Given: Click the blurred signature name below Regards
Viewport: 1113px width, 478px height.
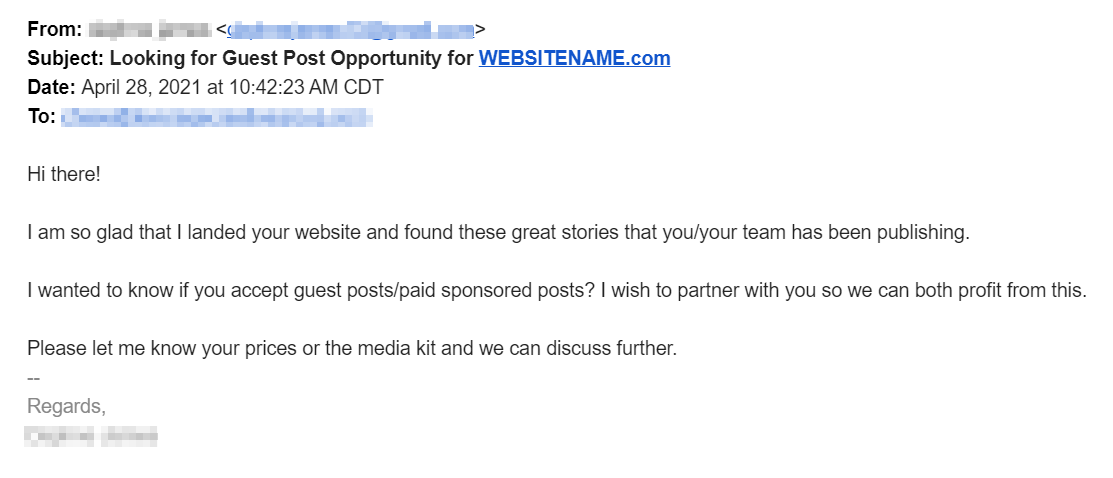Looking at the screenshot, I should pyautogui.click(x=92, y=436).
